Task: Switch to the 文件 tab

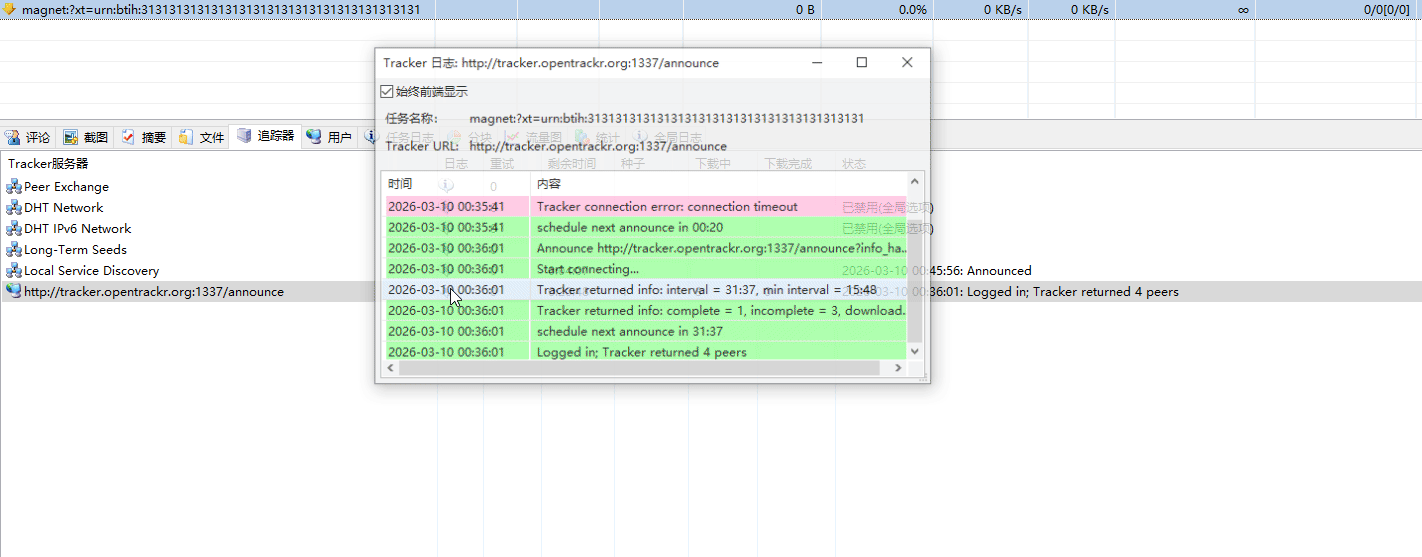Action: [202, 137]
